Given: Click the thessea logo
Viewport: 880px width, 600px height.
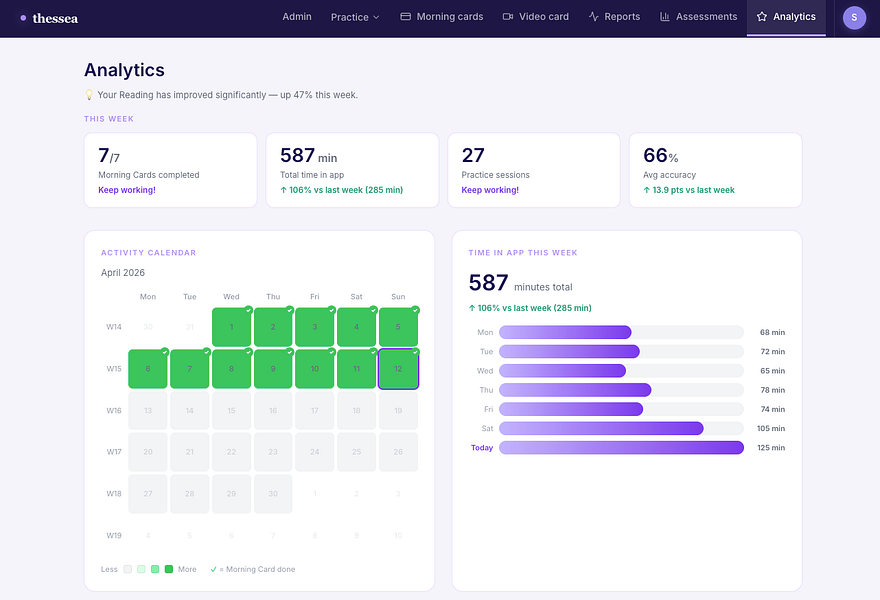Looking at the screenshot, I should coord(49,19).
